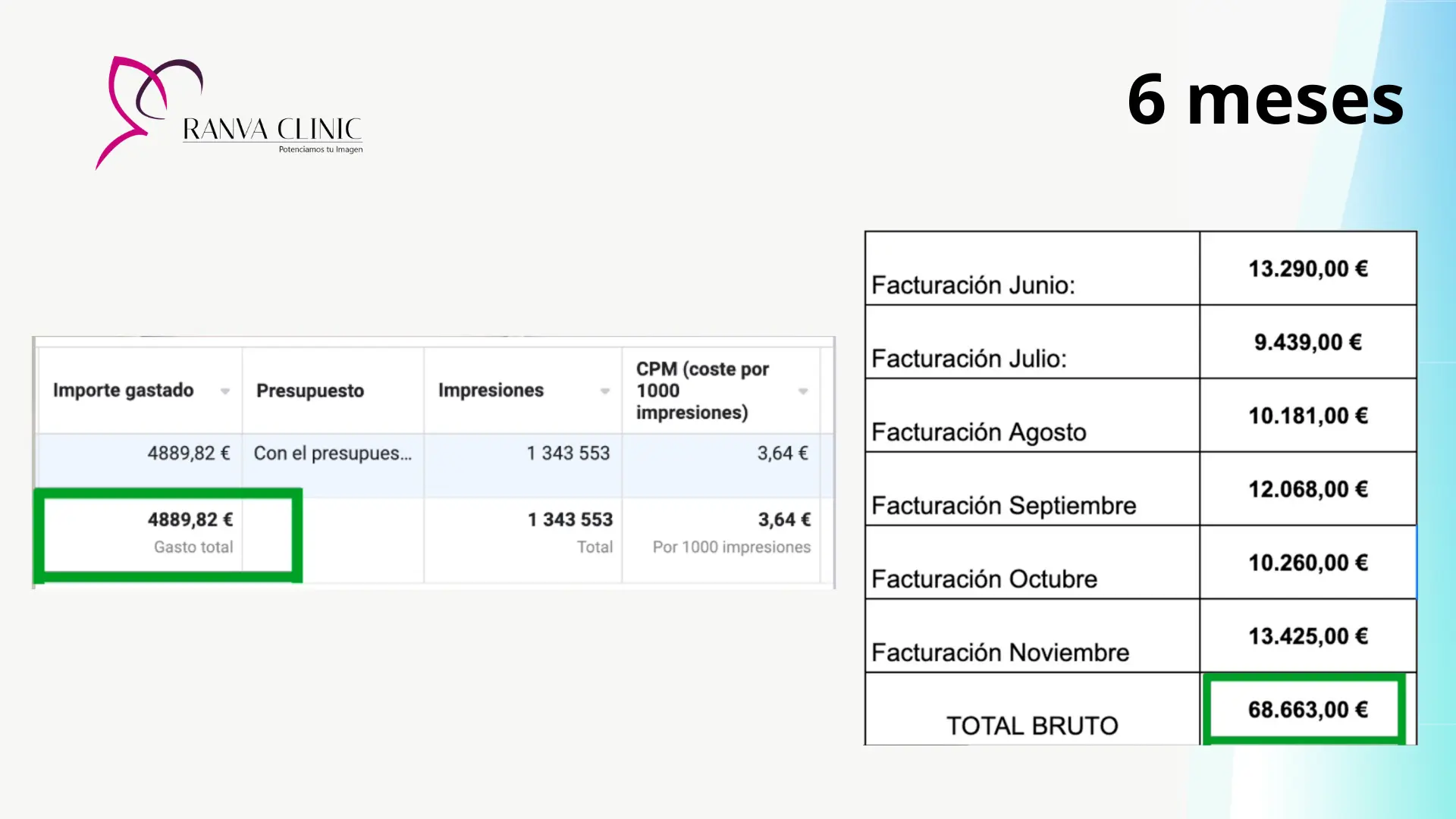Select the 13.425,00 € Noviembre amount

click(x=1307, y=636)
